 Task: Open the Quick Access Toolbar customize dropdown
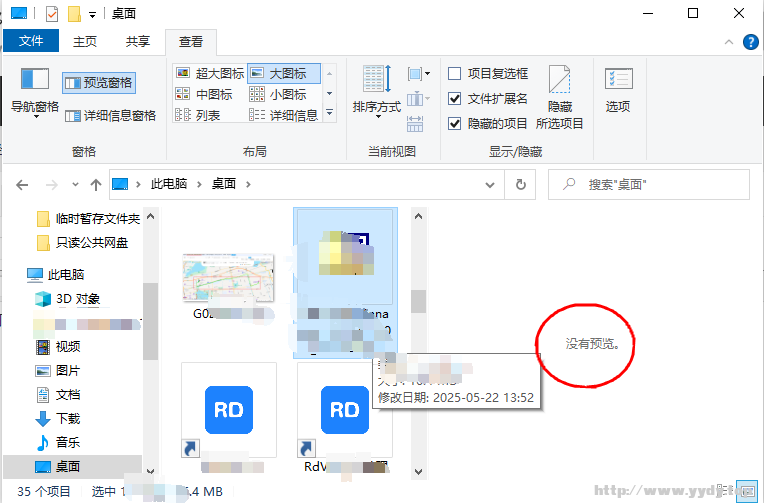tap(93, 15)
